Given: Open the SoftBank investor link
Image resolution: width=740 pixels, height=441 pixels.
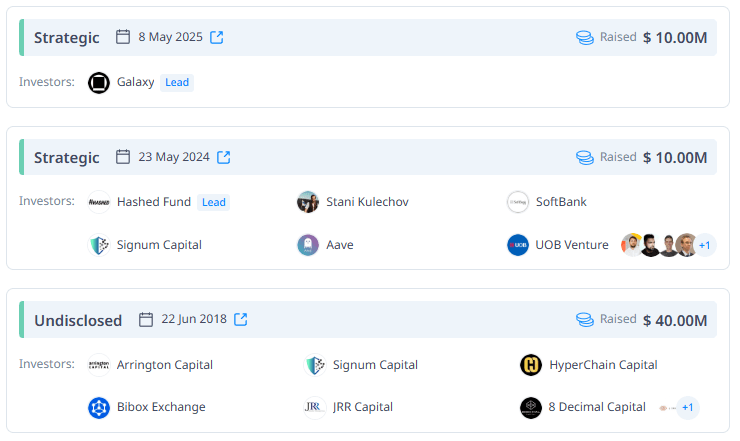Looking at the screenshot, I should click(x=561, y=202).
